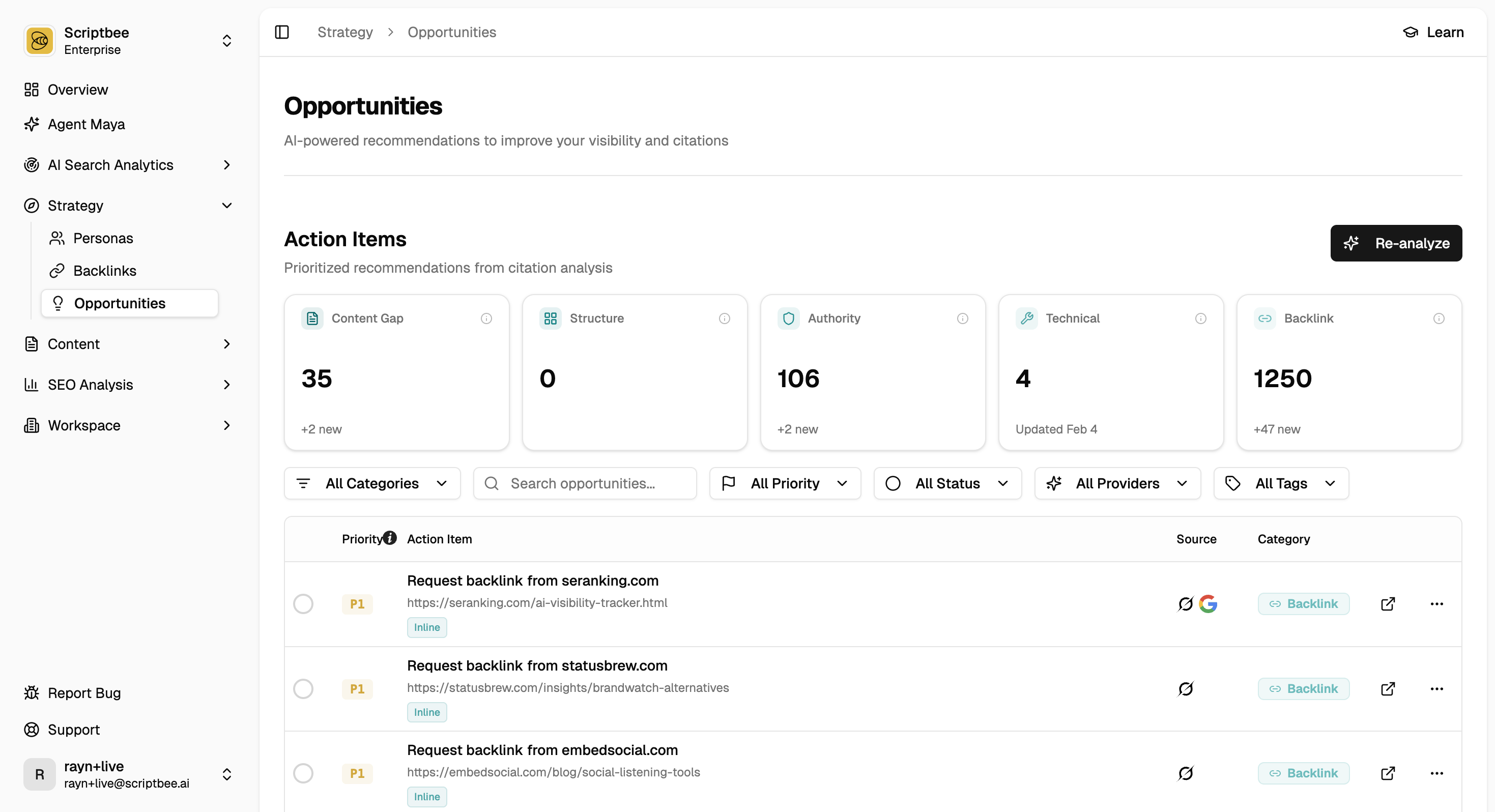This screenshot has height=812, width=1495.
Task: Open more options for statusbrew.com row
Action: pyautogui.click(x=1436, y=689)
